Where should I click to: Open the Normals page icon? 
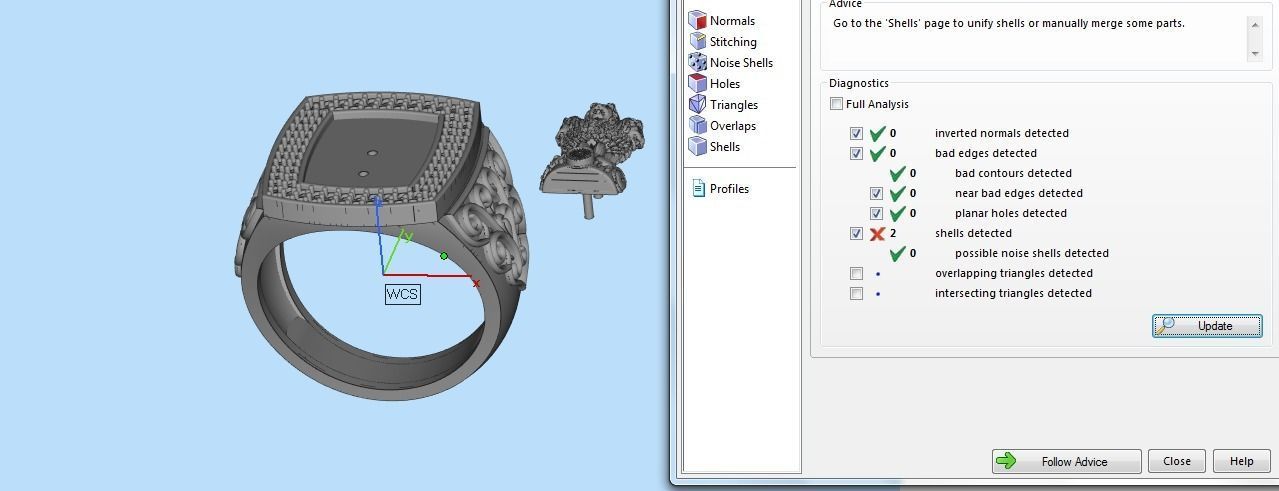coord(698,20)
